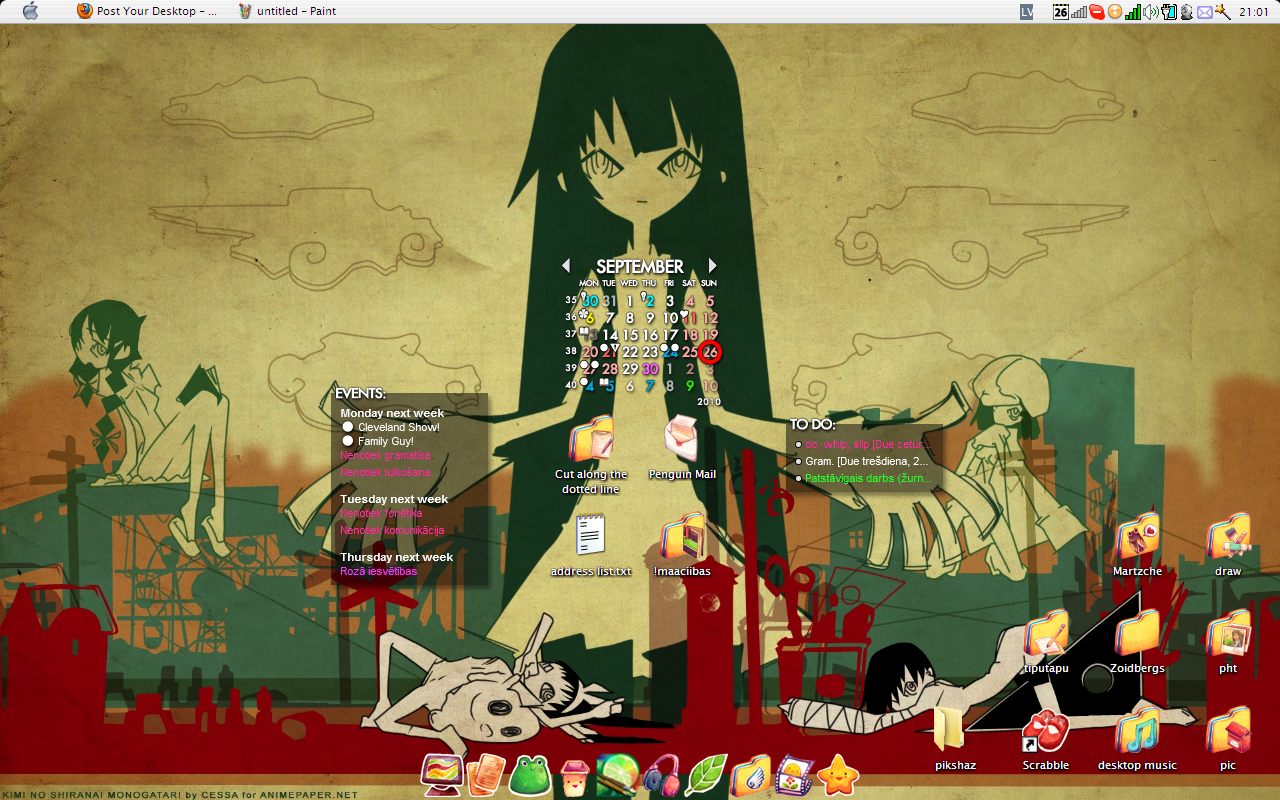Open the Penguin Mail desktop icon
The width and height of the screenshot is (1280, 800).
pyautogui.click(x=682, y=447)
